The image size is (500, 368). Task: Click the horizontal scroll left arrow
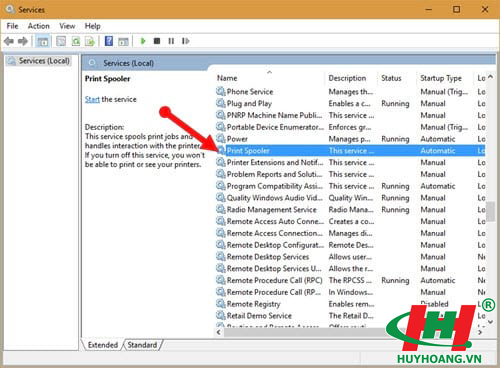pyautogui.click(x=219, y=332)
